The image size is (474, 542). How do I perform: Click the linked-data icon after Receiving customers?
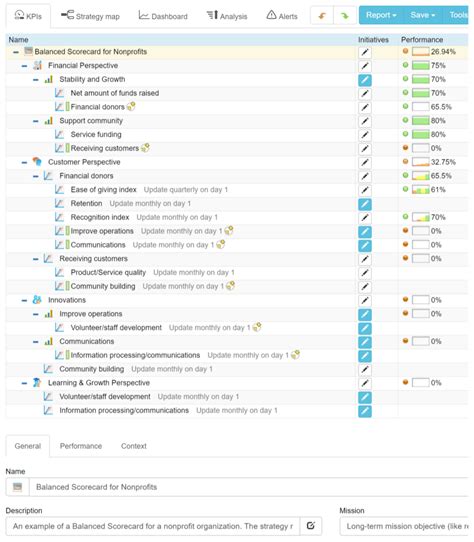click(x=146, y=148)
